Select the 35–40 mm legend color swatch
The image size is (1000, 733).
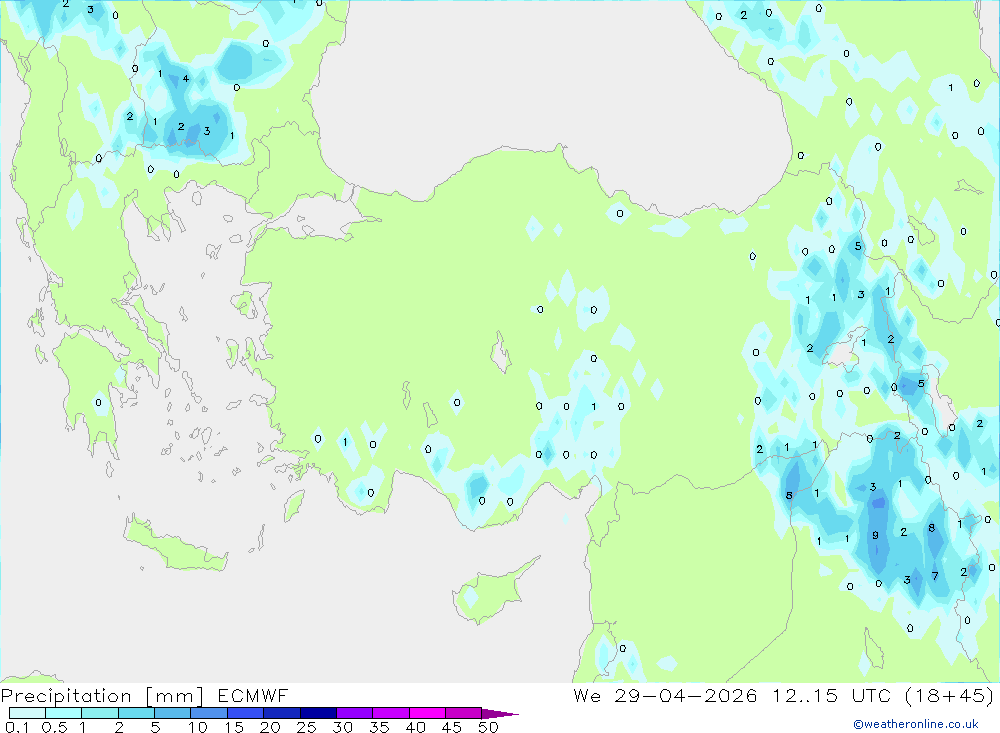[391, 713]
